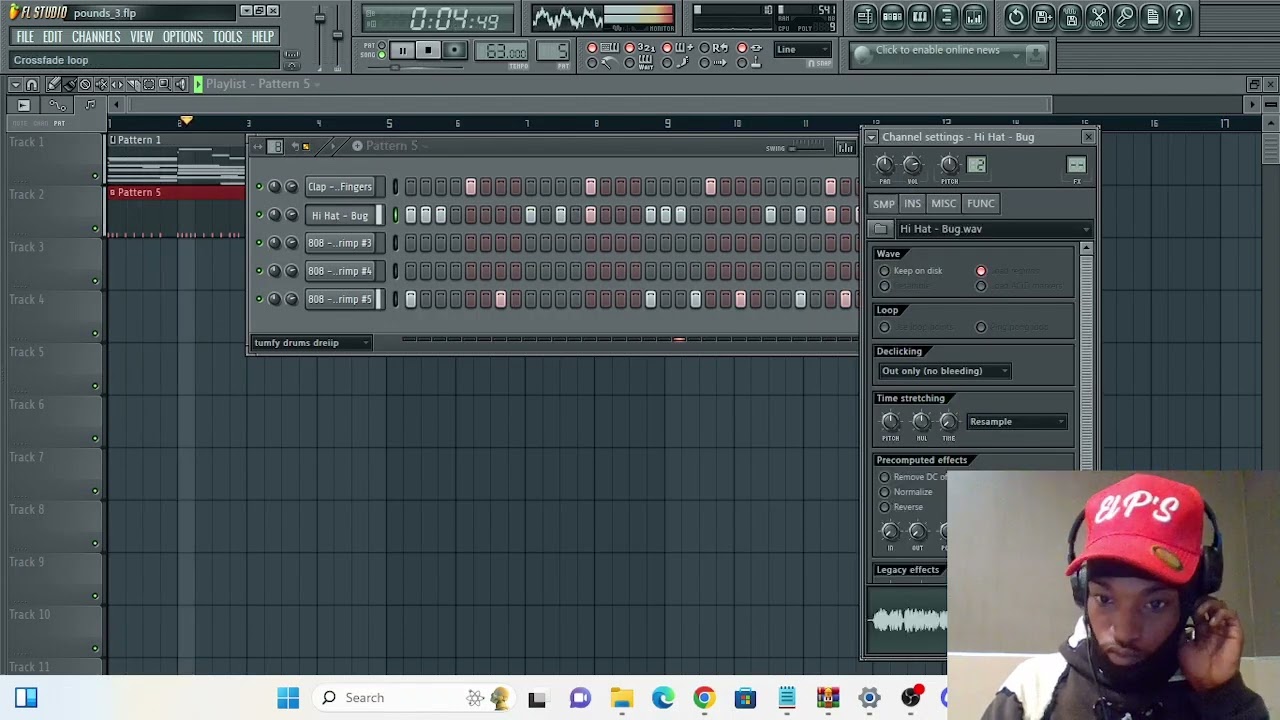Open the audio editor scissors icon
The image size is (1280, 720).
1098,16
